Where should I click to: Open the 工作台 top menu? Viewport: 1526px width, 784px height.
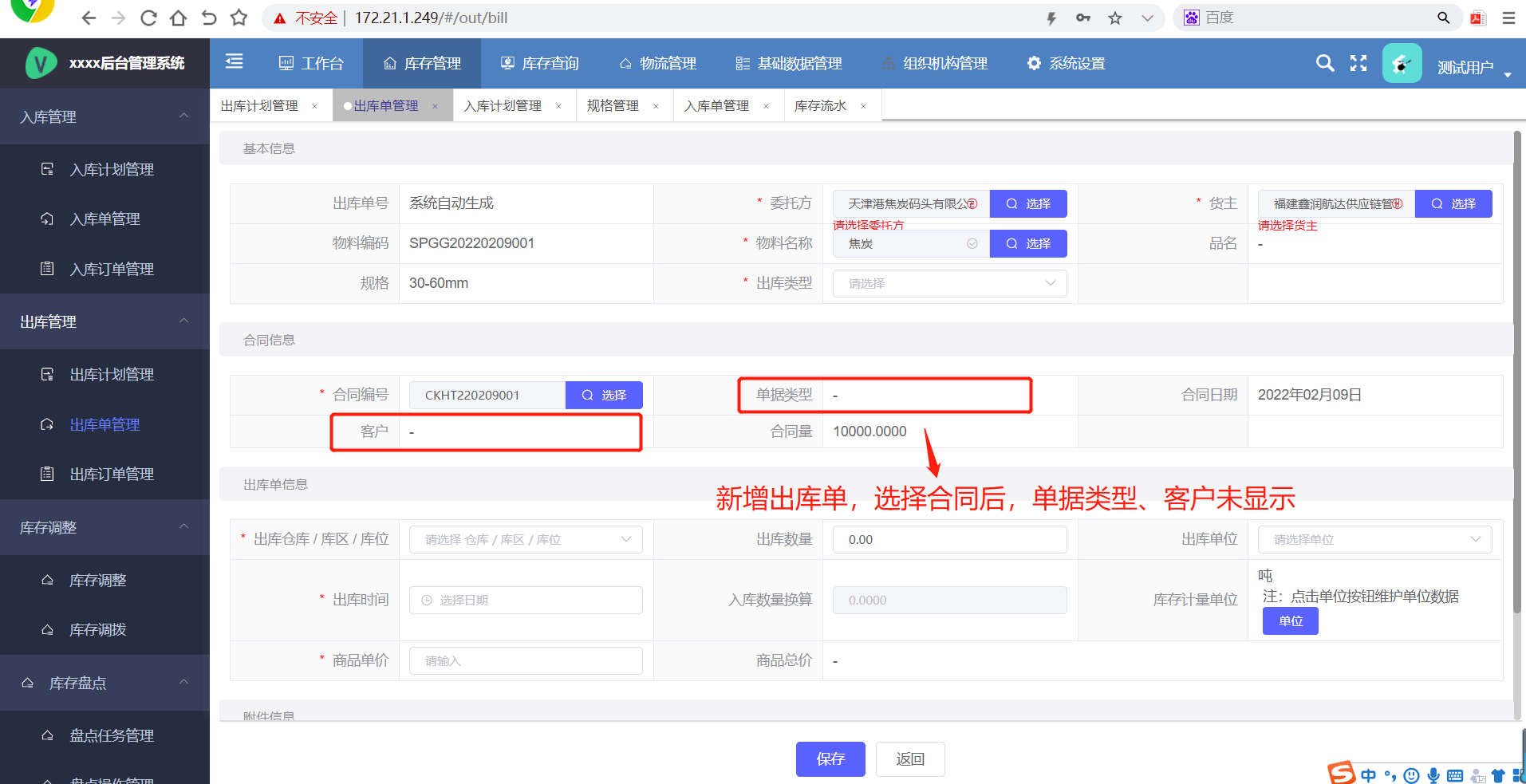click(311, 63)
